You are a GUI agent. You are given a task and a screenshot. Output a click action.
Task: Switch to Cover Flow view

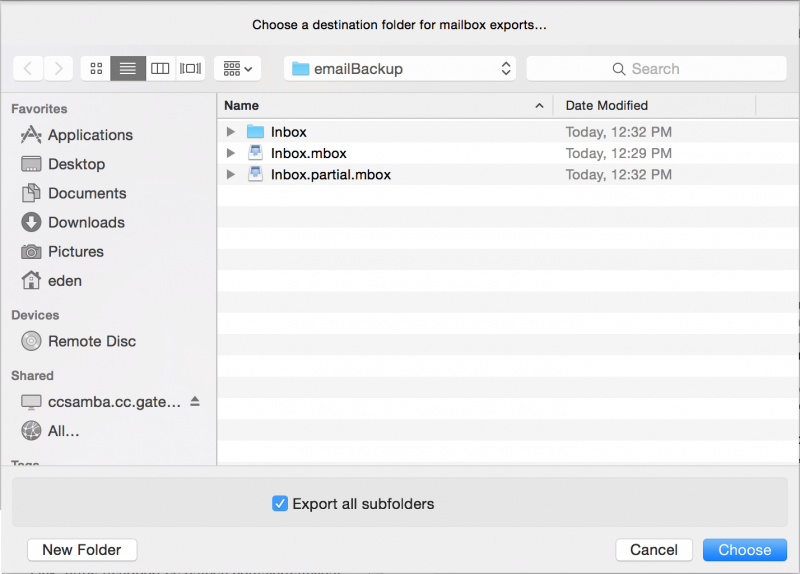191,69
